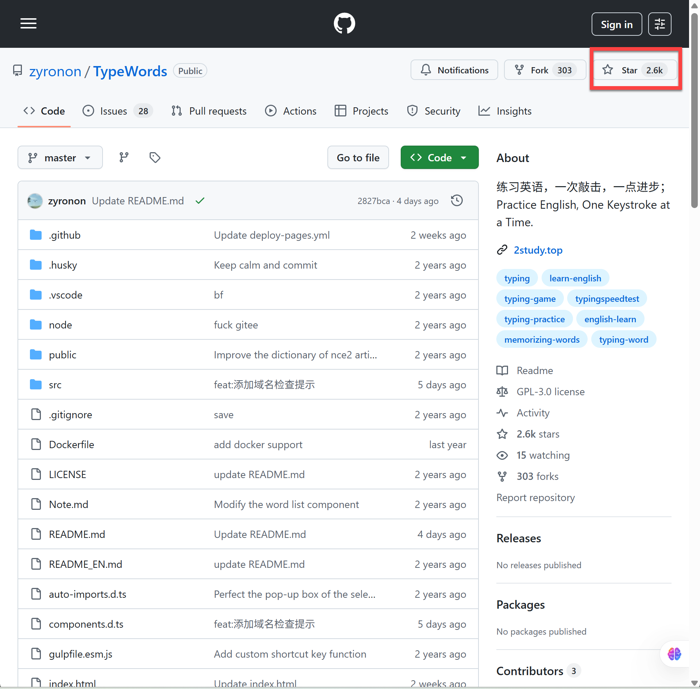Open the components.d.ts file
Viewport: 700px width, 689px height.
tap(86, 624)
